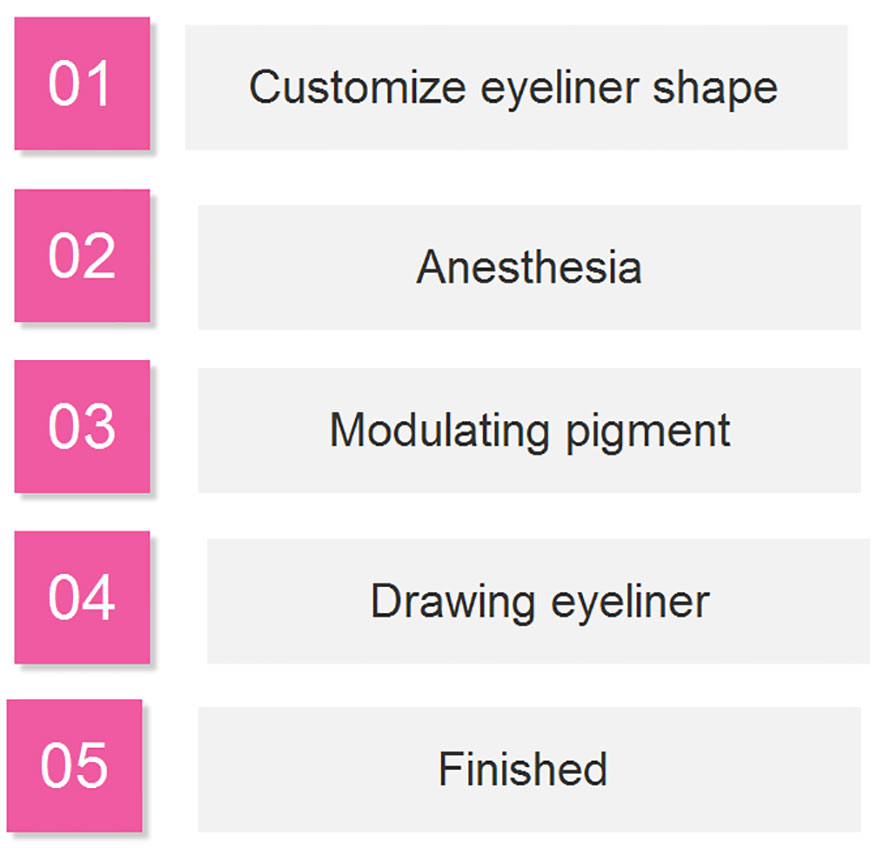Click the word eyeliner in step four
The image size is (878, 848).
tap(631, 603)
